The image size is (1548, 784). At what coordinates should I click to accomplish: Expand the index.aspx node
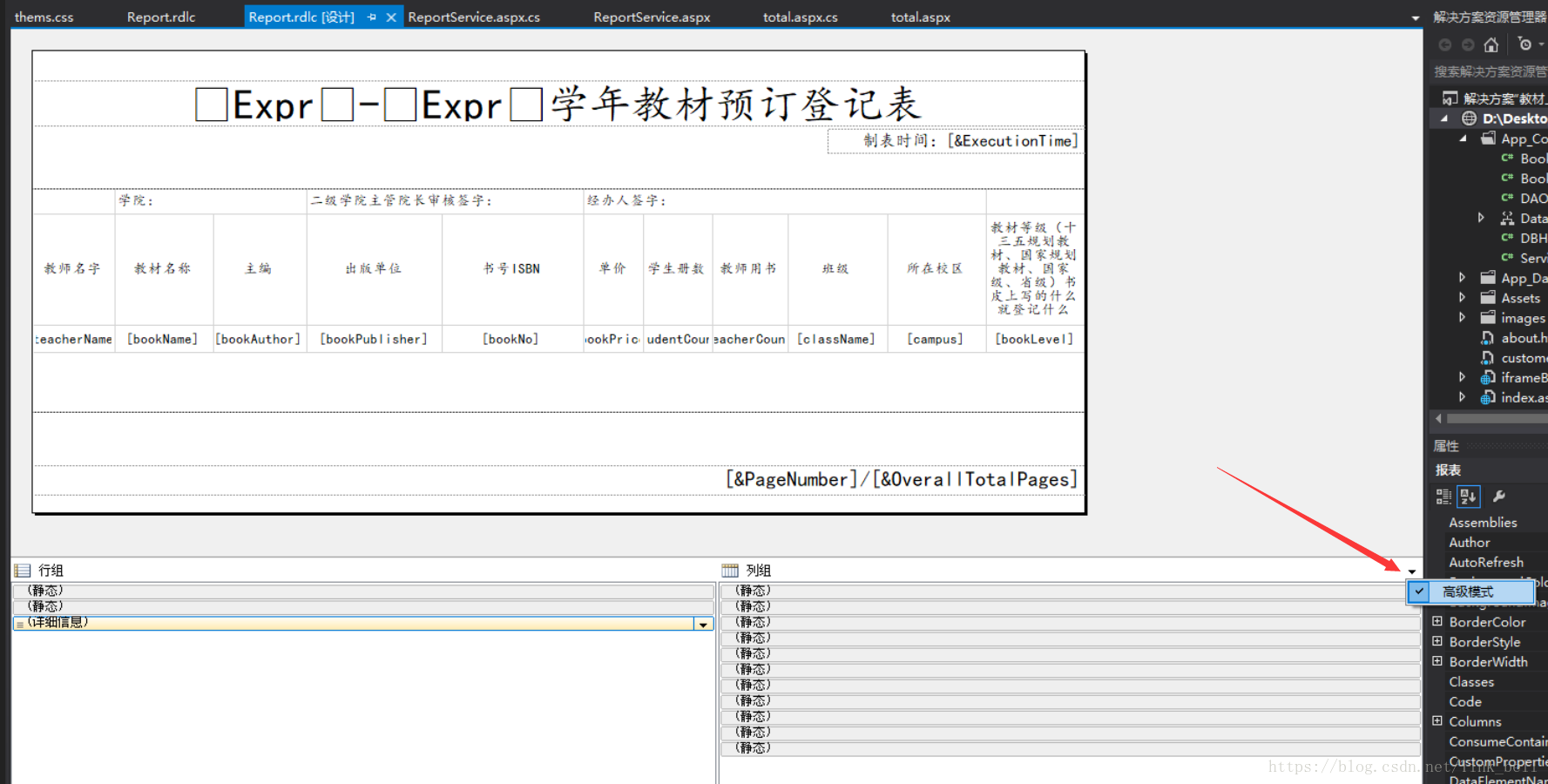coord(1463,397)
